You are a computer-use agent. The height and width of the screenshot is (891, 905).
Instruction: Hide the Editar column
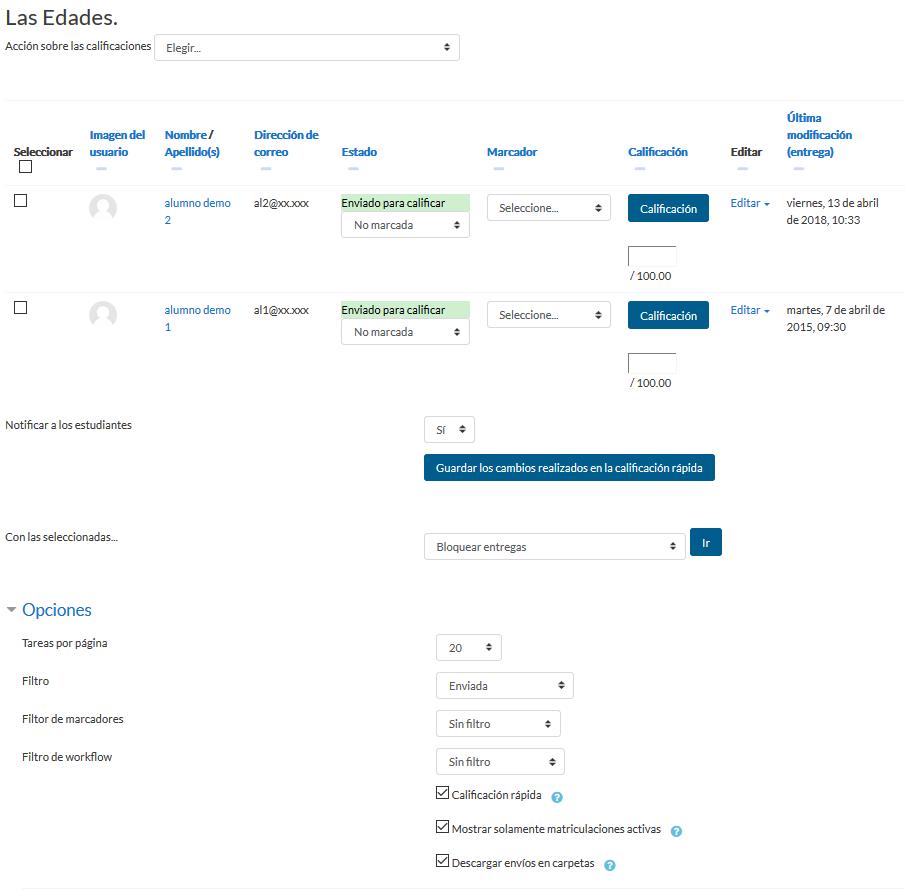742,169
